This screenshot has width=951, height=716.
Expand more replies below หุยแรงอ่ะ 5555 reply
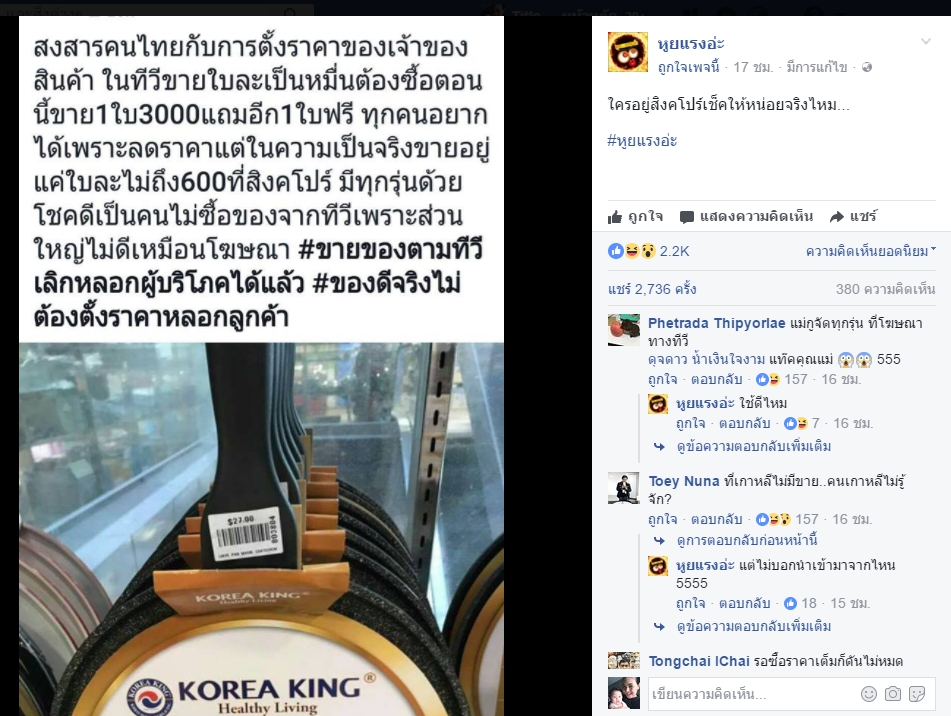pos(754,626)
